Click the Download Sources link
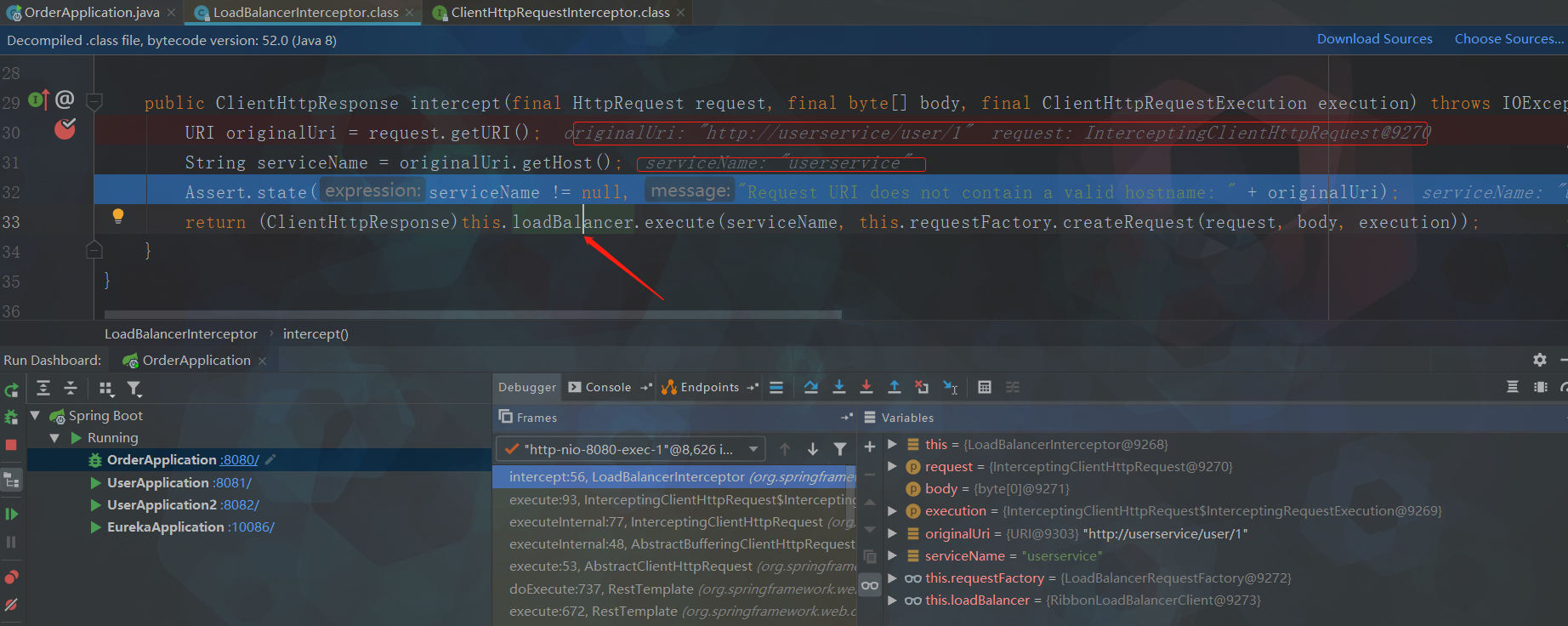1568x626 pixels. pos(1374,38)
